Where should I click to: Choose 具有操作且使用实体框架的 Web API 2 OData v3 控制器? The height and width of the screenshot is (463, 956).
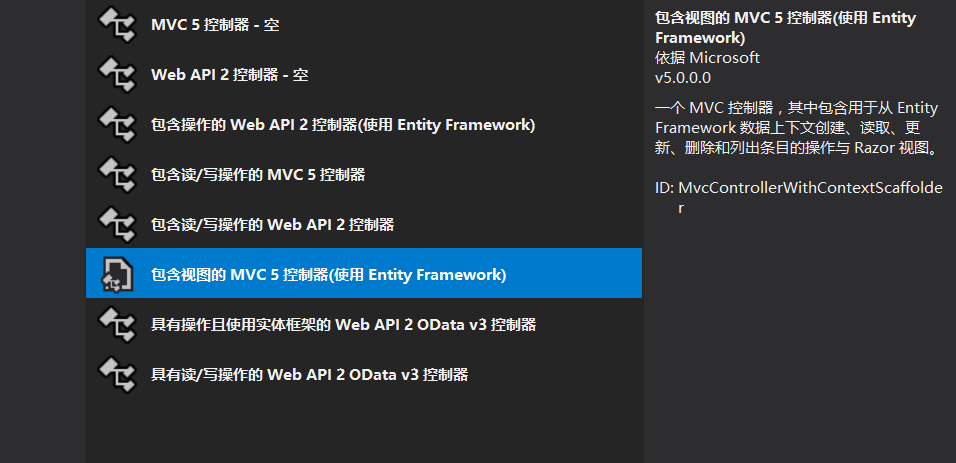point(343,324)
